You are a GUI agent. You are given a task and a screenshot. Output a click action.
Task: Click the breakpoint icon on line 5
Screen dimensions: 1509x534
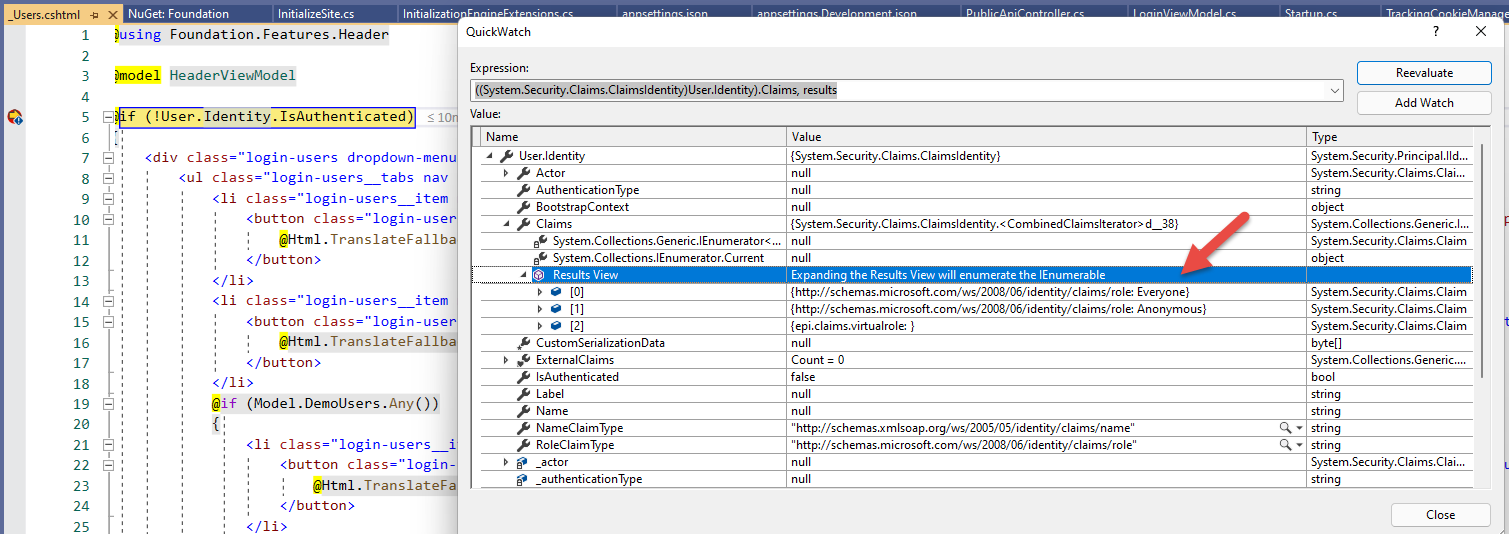pyautogui.click(x=14, y=117)
